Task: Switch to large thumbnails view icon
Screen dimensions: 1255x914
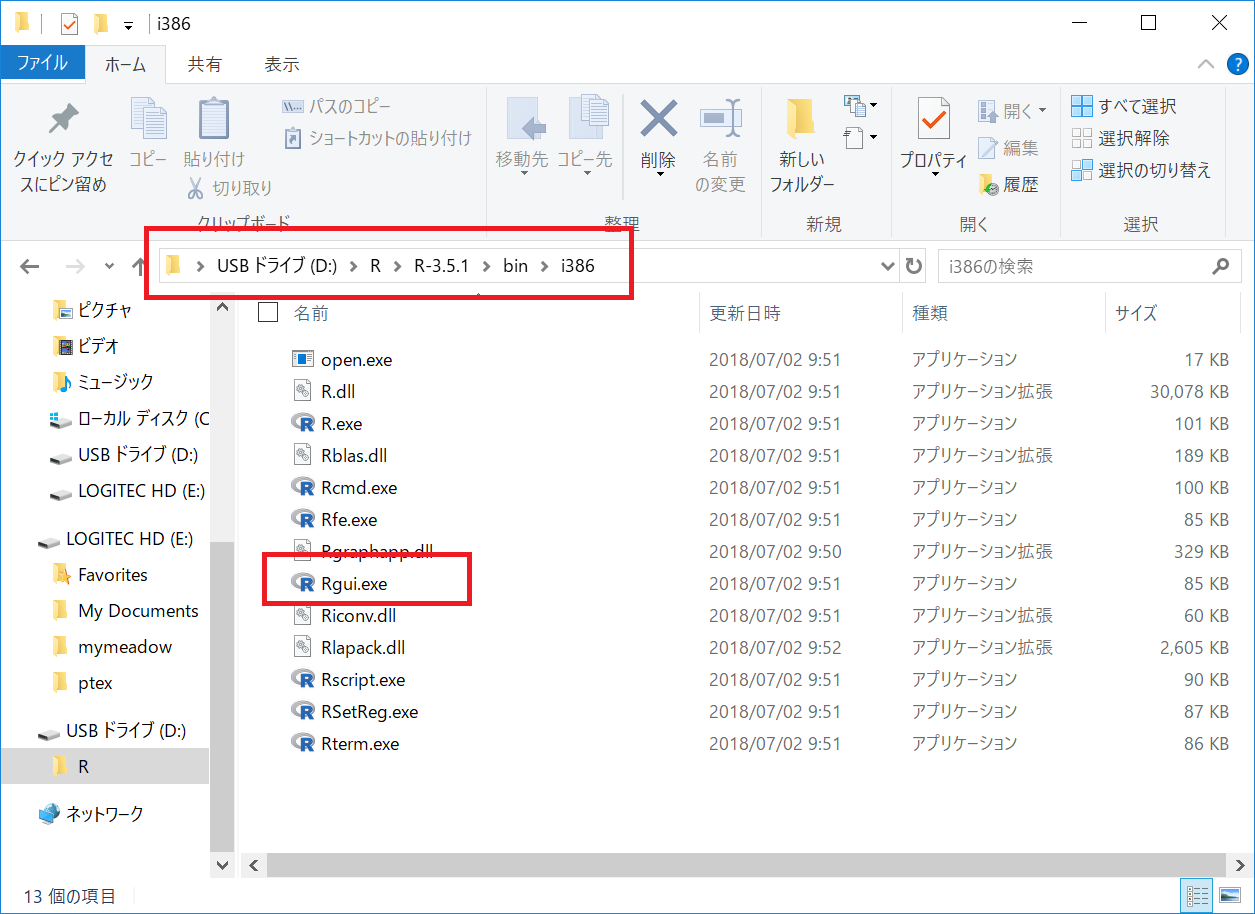Action: 1229,895
